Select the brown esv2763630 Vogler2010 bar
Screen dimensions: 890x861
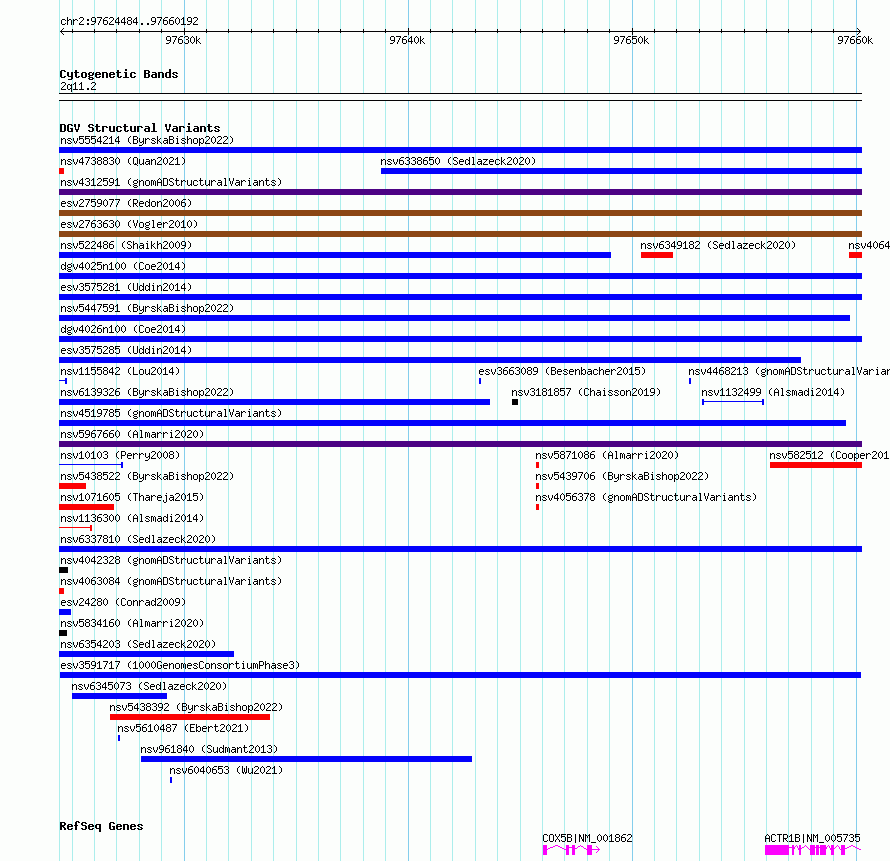click(x=460, y=234)
